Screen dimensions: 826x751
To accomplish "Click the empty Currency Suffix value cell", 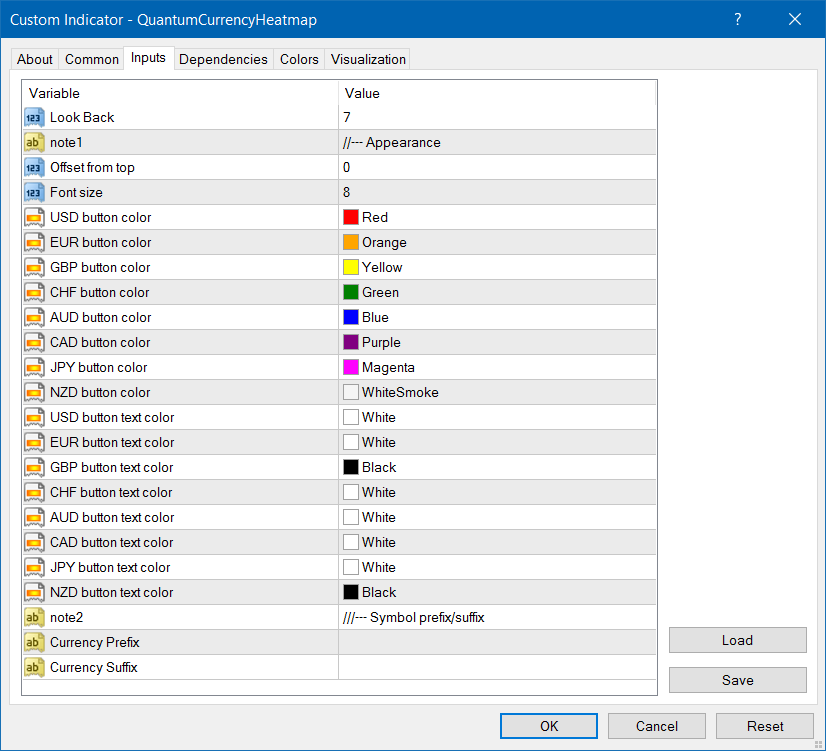I will coord(497,667).
